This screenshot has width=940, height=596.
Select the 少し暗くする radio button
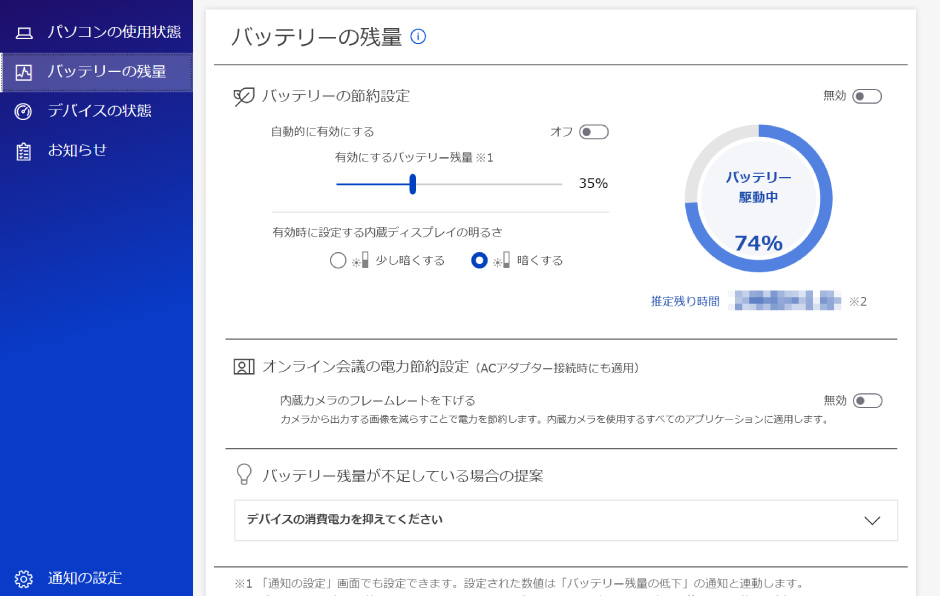point(338,261)
